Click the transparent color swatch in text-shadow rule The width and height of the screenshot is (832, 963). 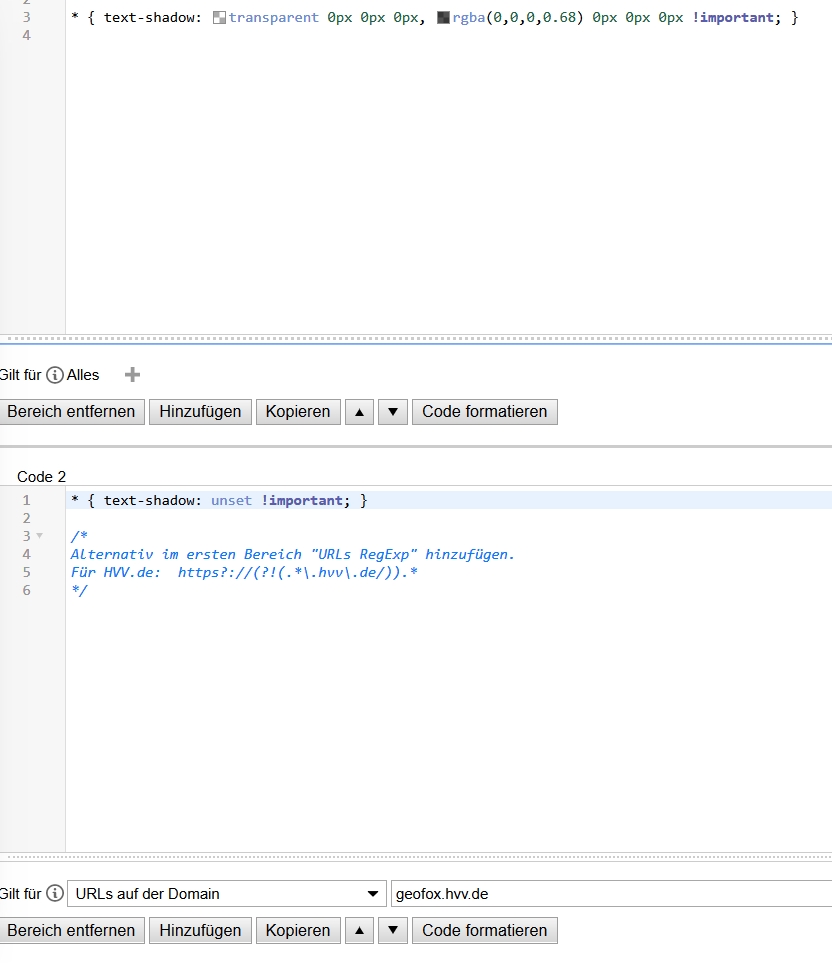coord(219,18)
